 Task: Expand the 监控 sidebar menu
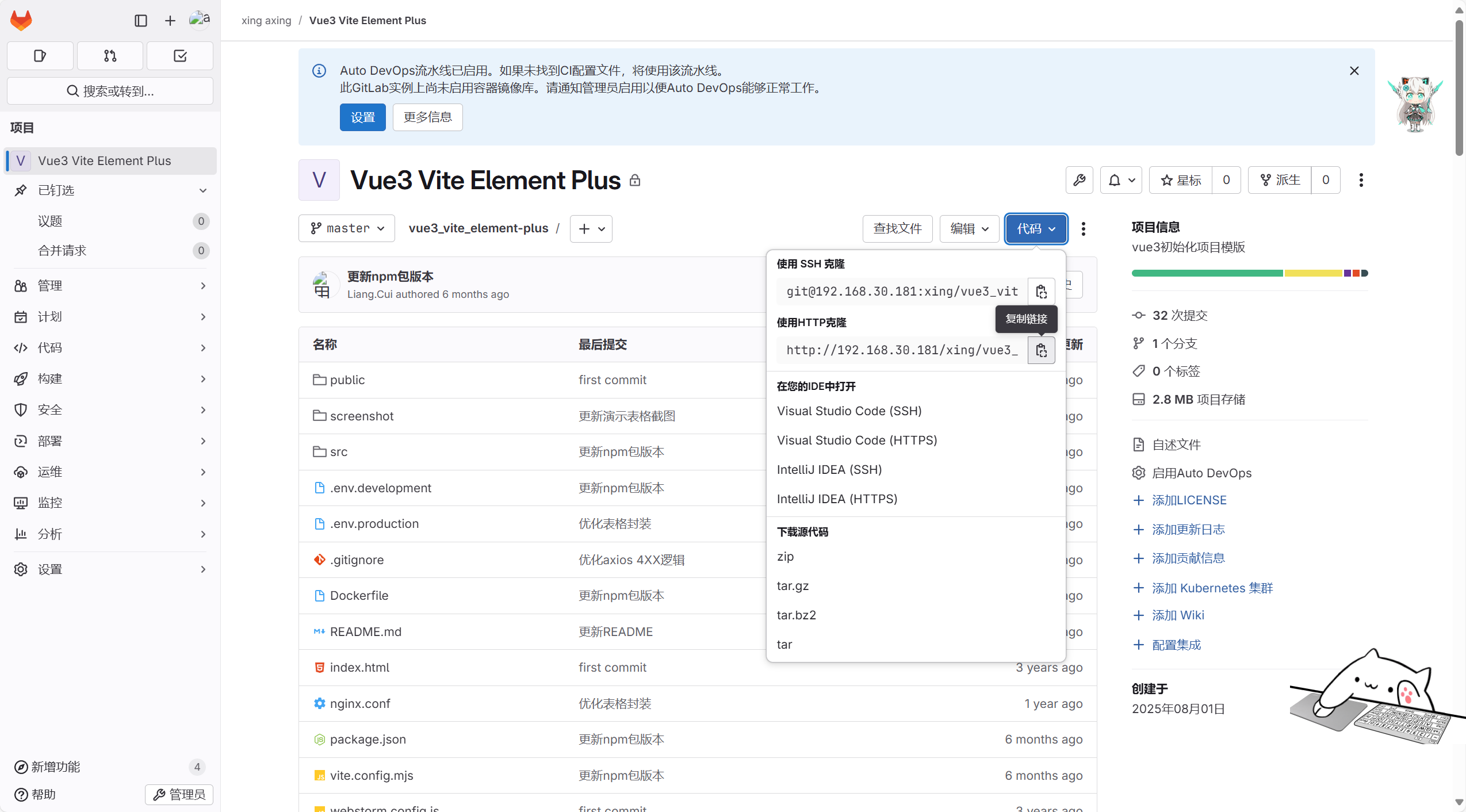pos(110,503)
